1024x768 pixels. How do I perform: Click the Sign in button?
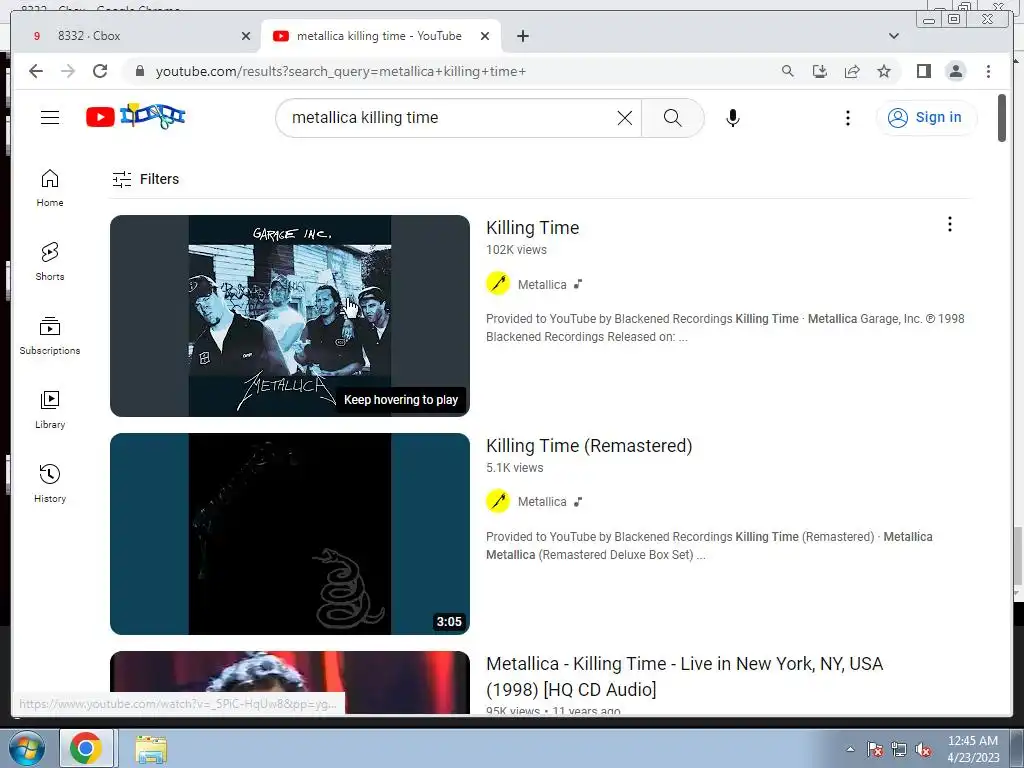pos(925,118)
